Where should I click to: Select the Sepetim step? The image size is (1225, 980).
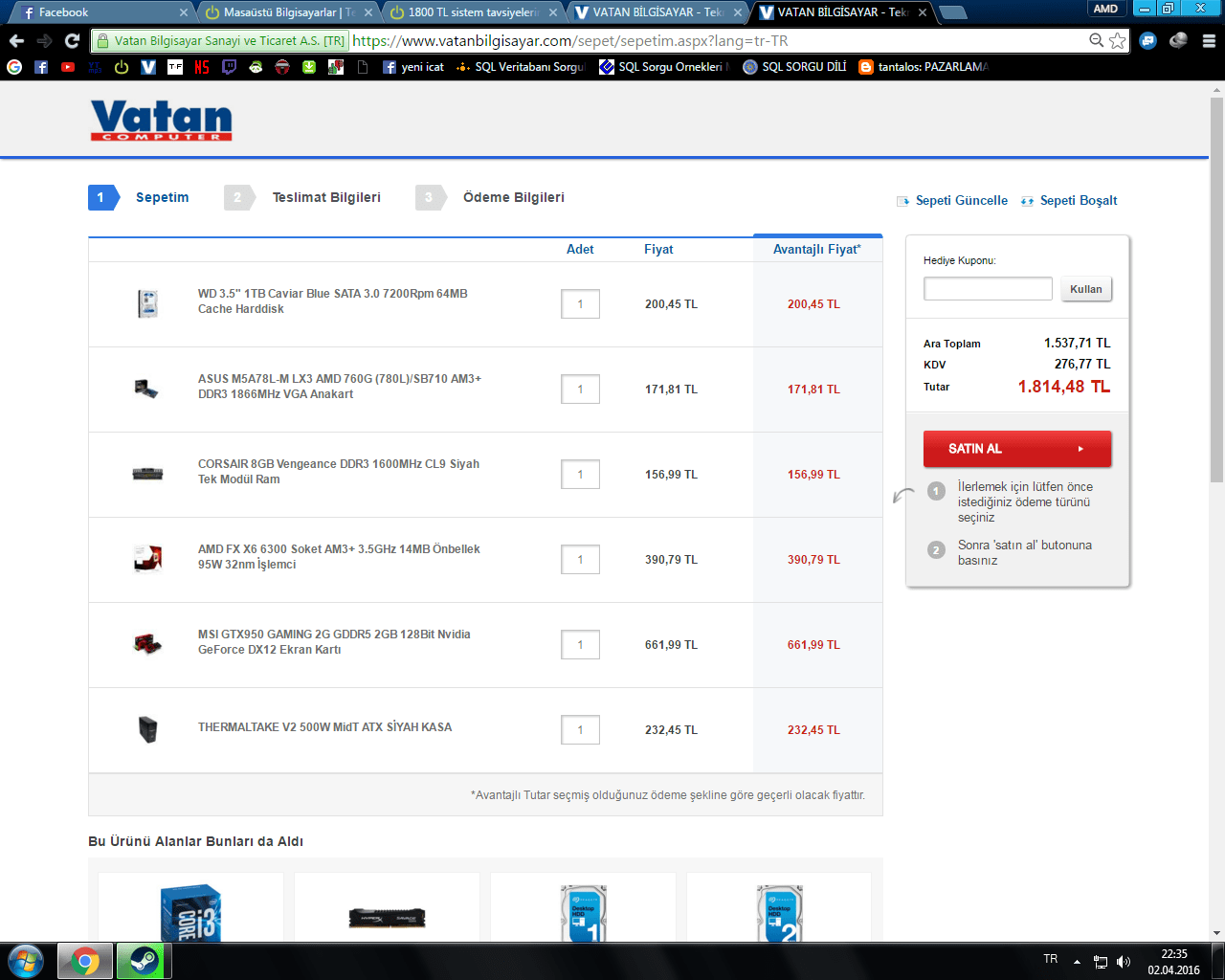coord(139,197)
